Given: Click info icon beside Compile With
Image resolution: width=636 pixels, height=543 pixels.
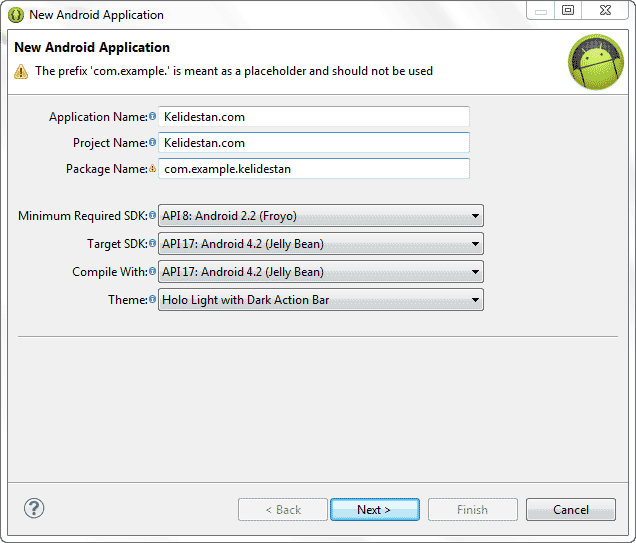Looking at the screenshot, I should tap(152, 271).
